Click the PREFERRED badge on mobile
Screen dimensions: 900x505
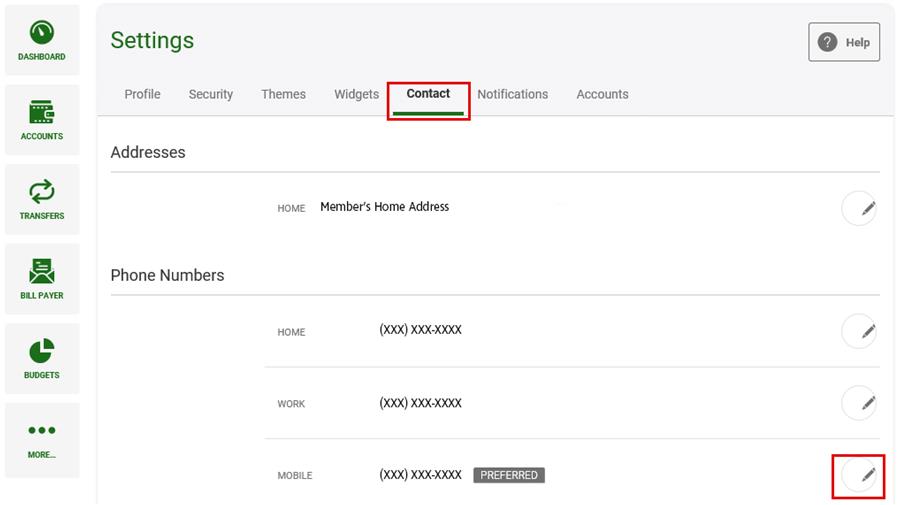click(x=509, y=475)
